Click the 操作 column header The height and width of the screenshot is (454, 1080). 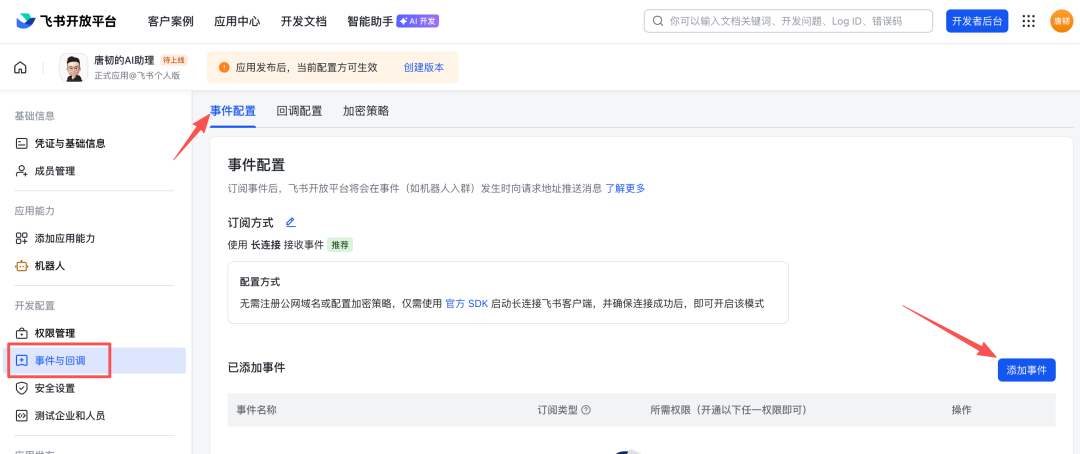tap(962, 410)
